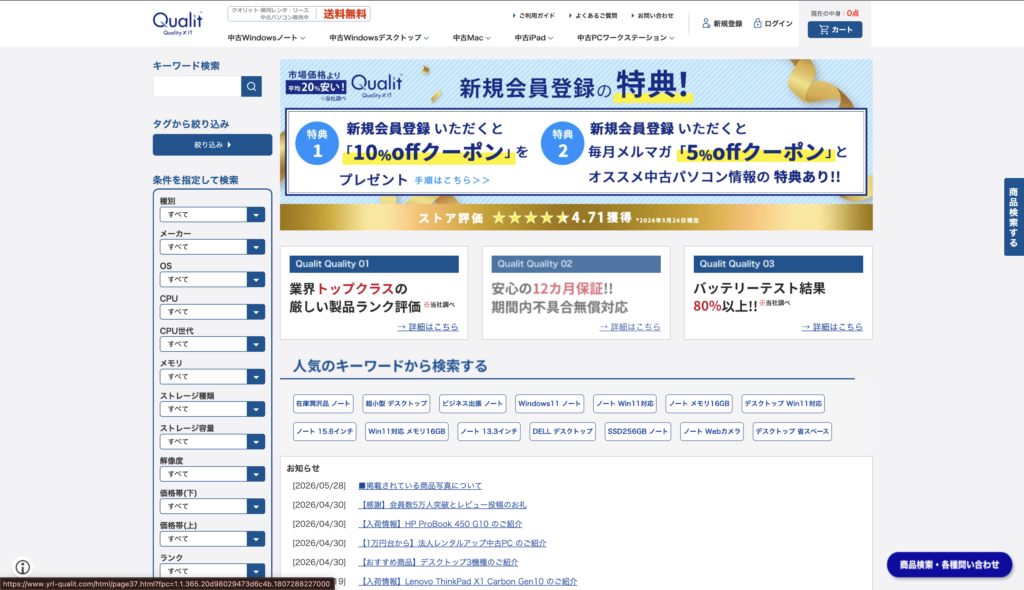Expand the ストレージ種類 dropdown

point(212,409)
